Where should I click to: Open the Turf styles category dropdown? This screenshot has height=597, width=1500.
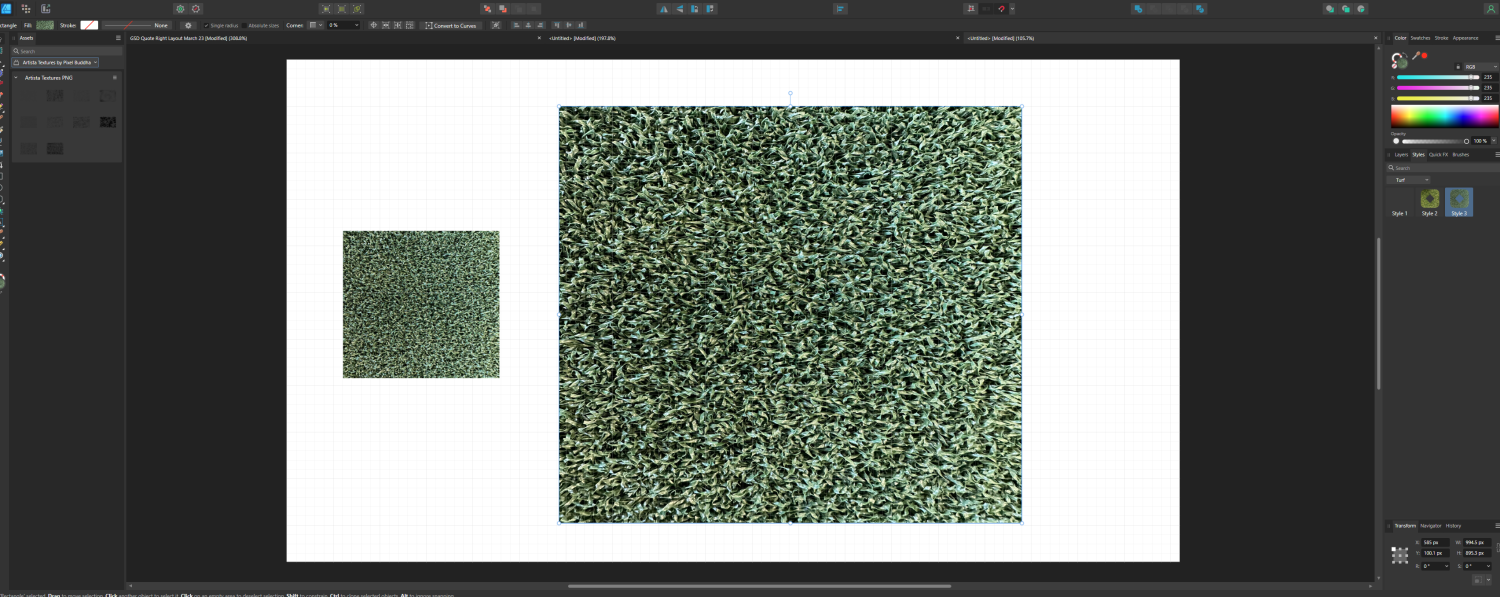pos(1410,179)
